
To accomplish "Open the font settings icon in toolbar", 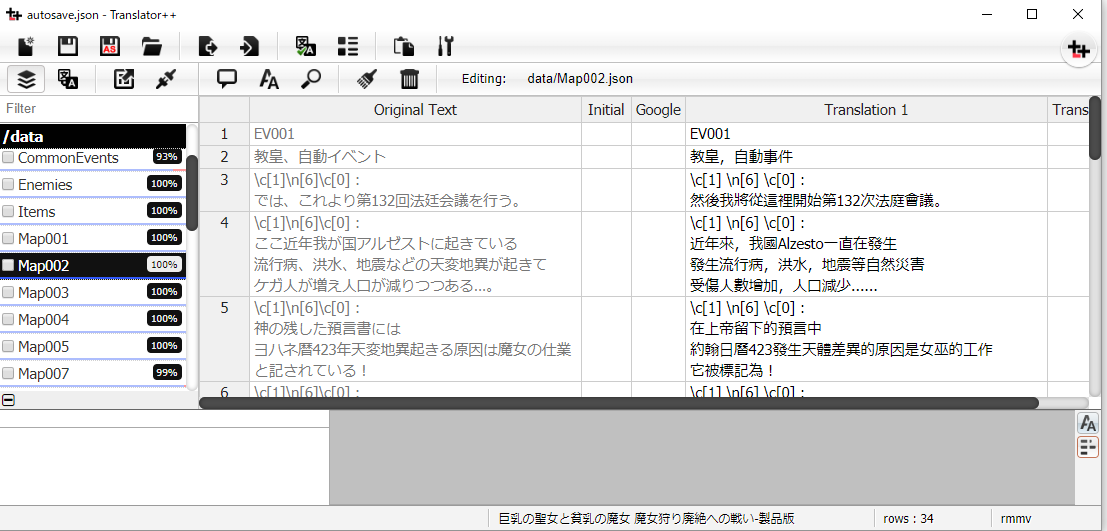I will [269, 79].
